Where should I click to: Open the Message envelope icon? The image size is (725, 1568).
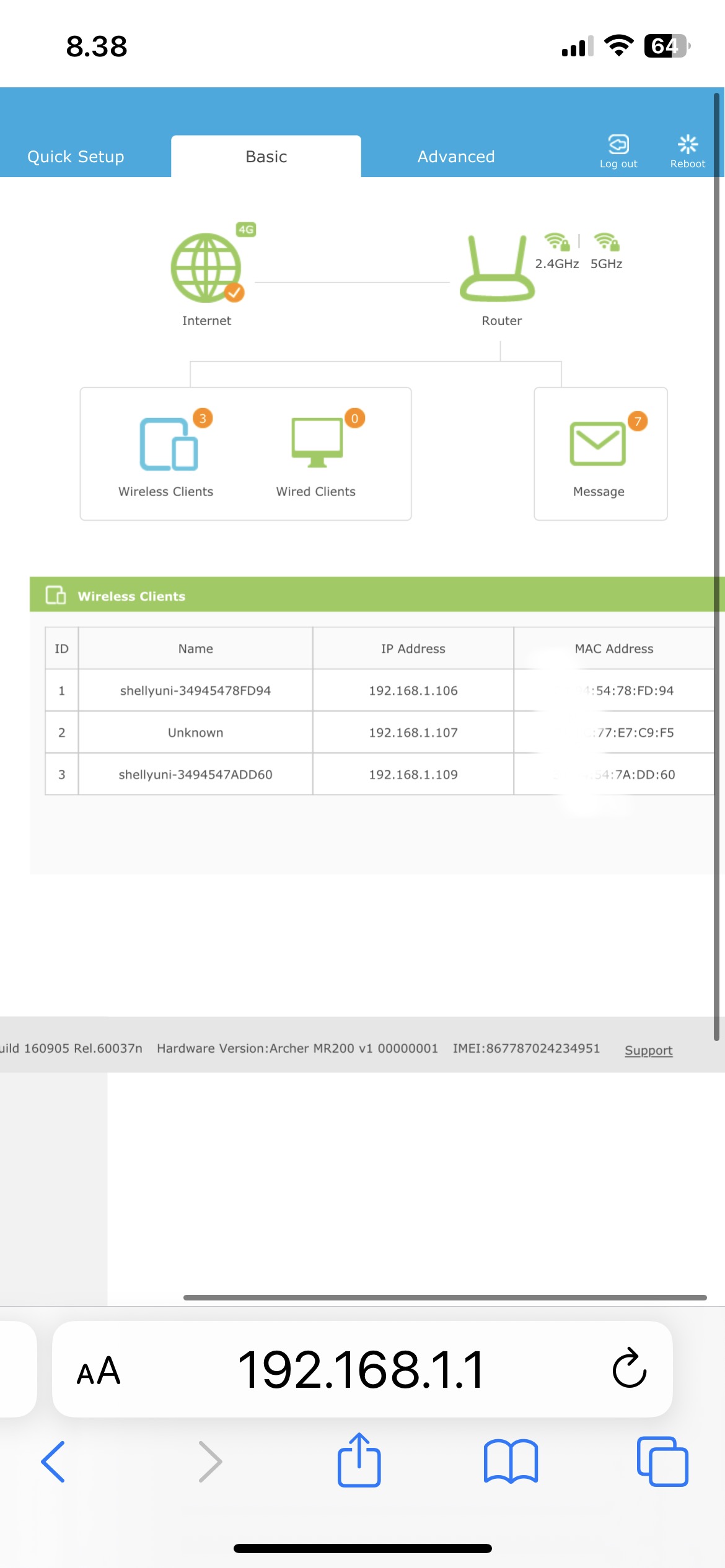pyautogui.click(x=598, y=443)
